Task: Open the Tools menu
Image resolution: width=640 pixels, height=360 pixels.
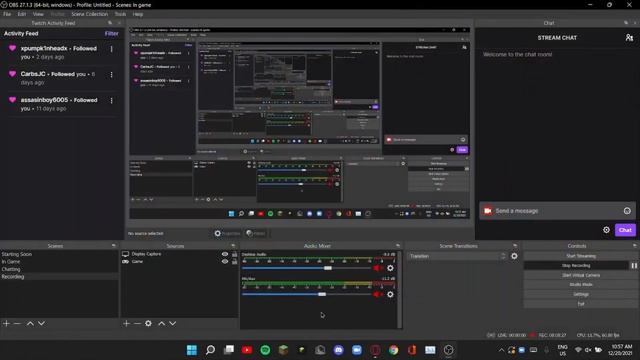Action: click(120, 14)
